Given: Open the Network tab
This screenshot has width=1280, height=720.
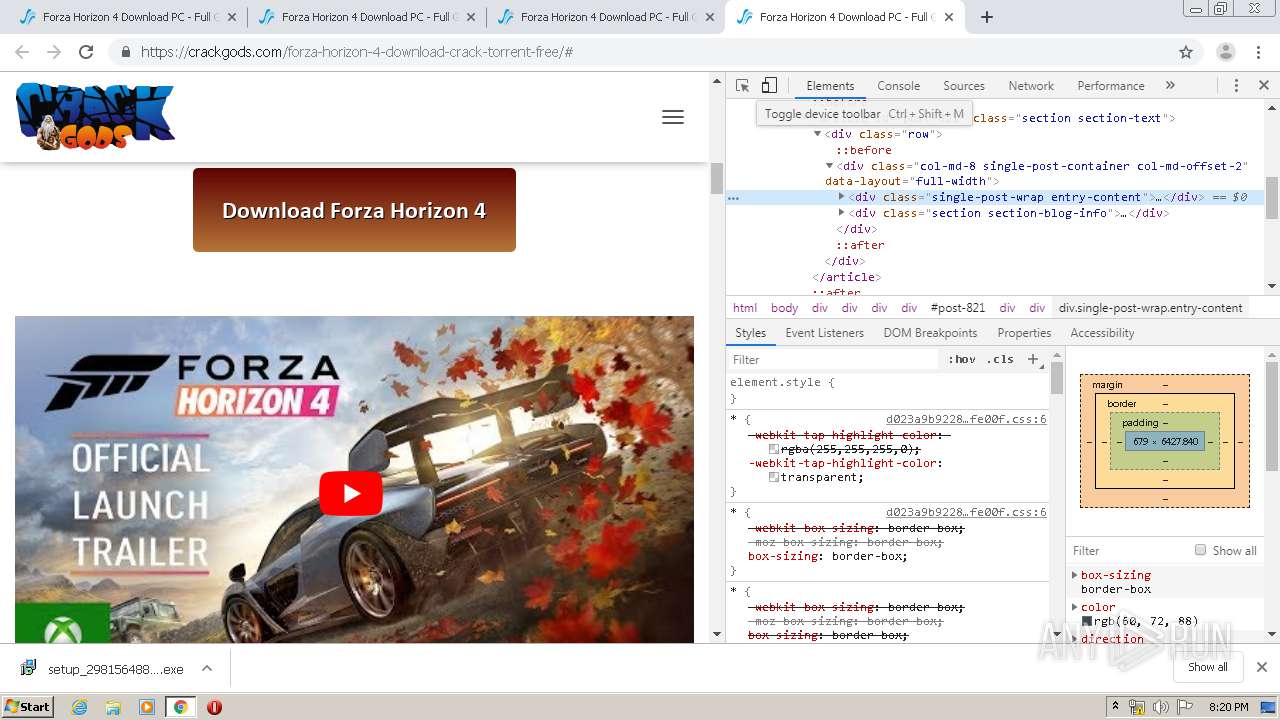Looking at the screenshot, I should point(1031,86).
